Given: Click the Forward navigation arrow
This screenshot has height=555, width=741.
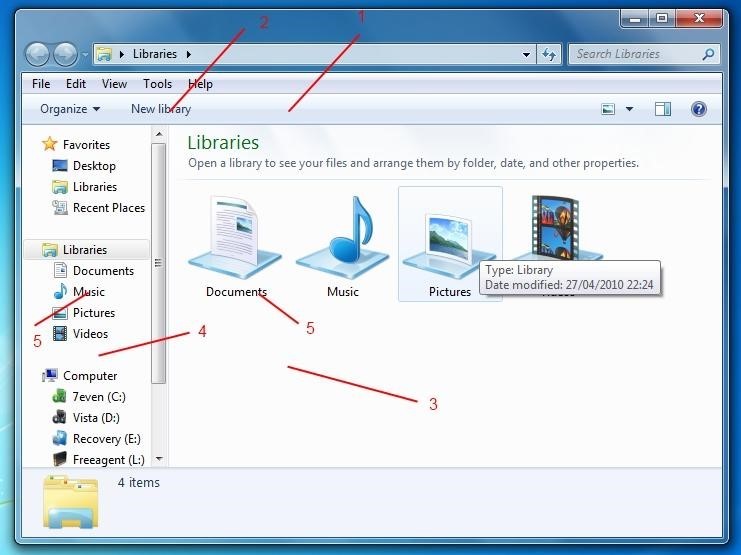Looking at the screenshot, I should pyautogui.click(x=66, y=54).
